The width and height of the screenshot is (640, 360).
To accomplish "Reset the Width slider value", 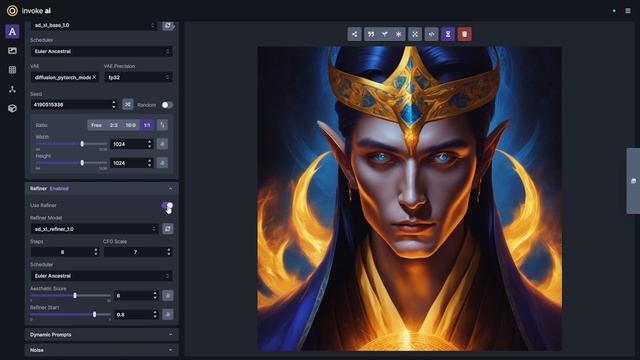I will click(162, 144).
